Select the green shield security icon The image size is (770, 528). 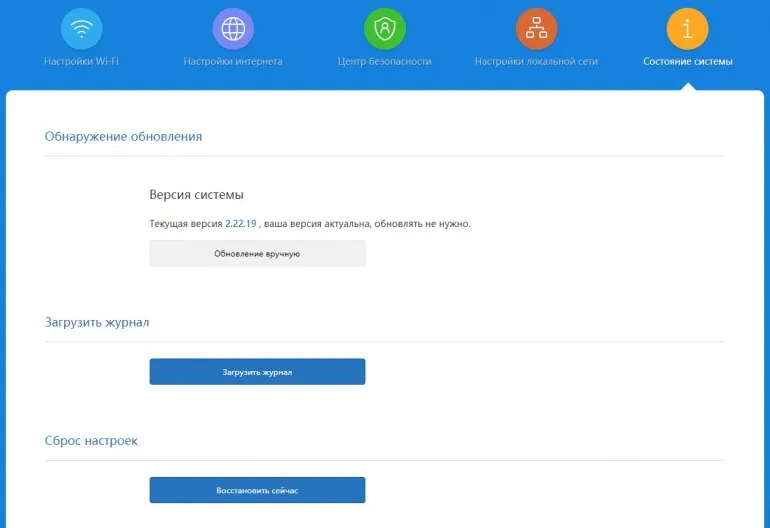(384, 28)
